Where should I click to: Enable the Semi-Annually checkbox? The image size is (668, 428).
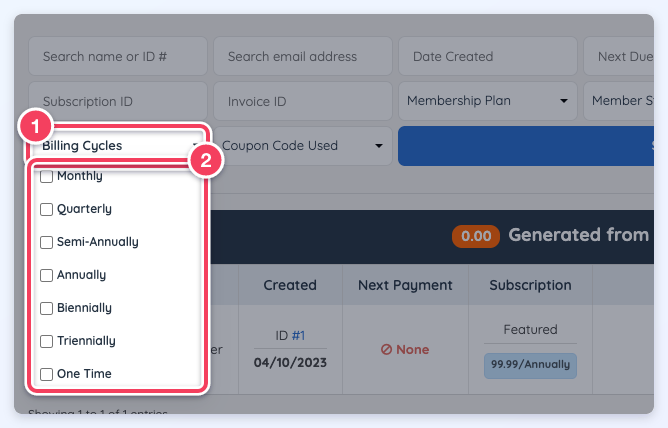(46, 242)
